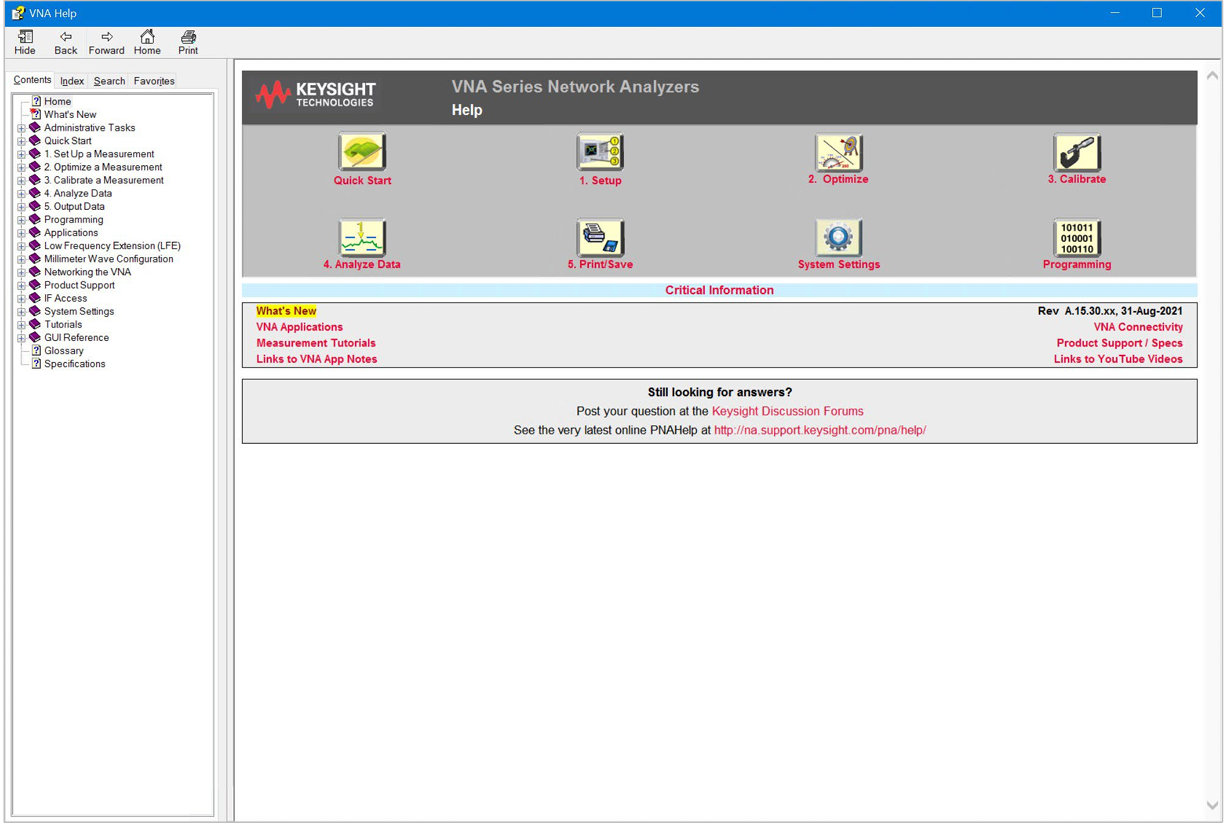Image resolution: width=1230 pixels, height=829 pixels.
Task: Open the Measurement Tutorials link
Action: click(316, 343)
